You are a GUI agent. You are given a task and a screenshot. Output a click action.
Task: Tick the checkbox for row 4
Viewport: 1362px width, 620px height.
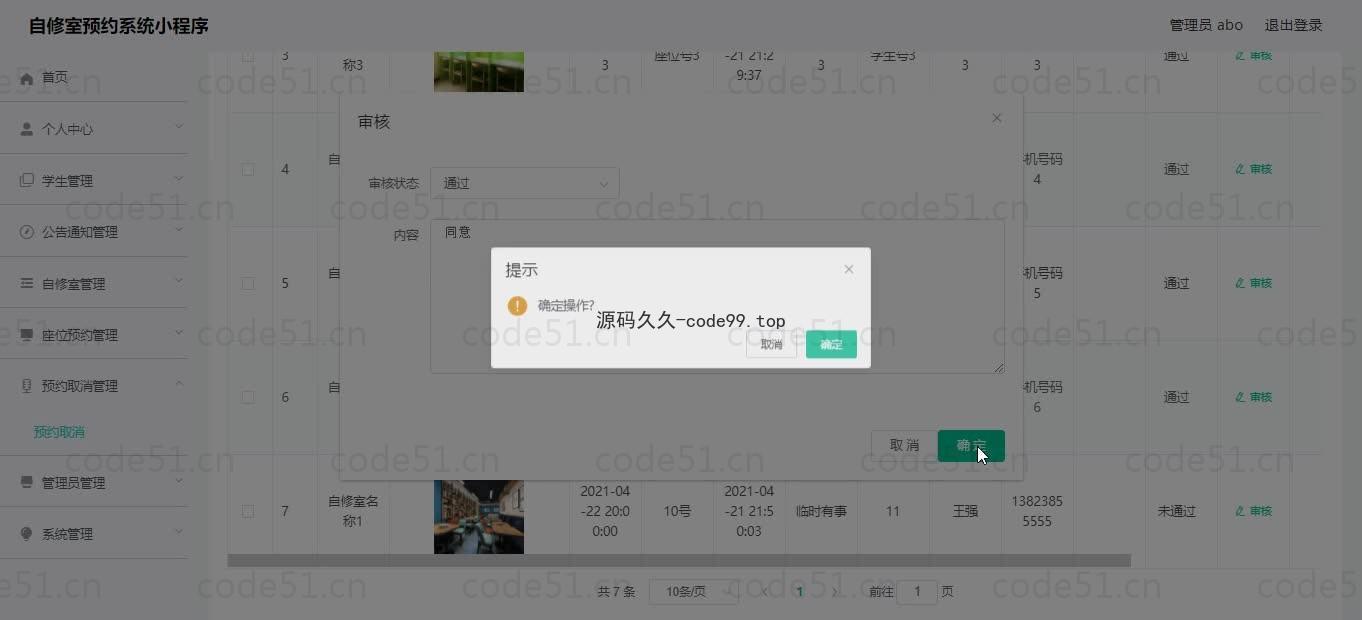tap(248, 169)
